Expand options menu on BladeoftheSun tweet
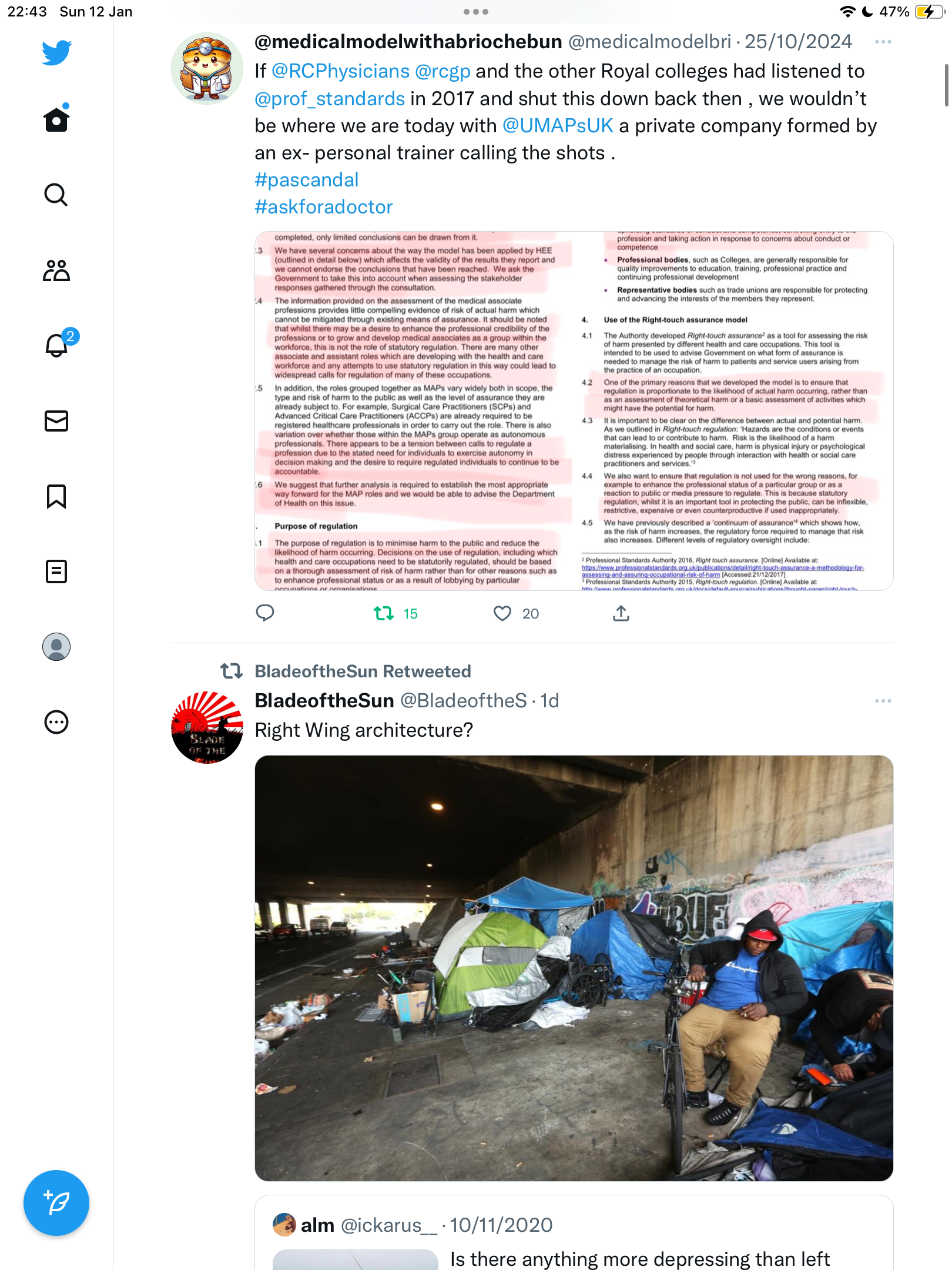The width and height of the screenshot is (952, 1270). point(883,701)
